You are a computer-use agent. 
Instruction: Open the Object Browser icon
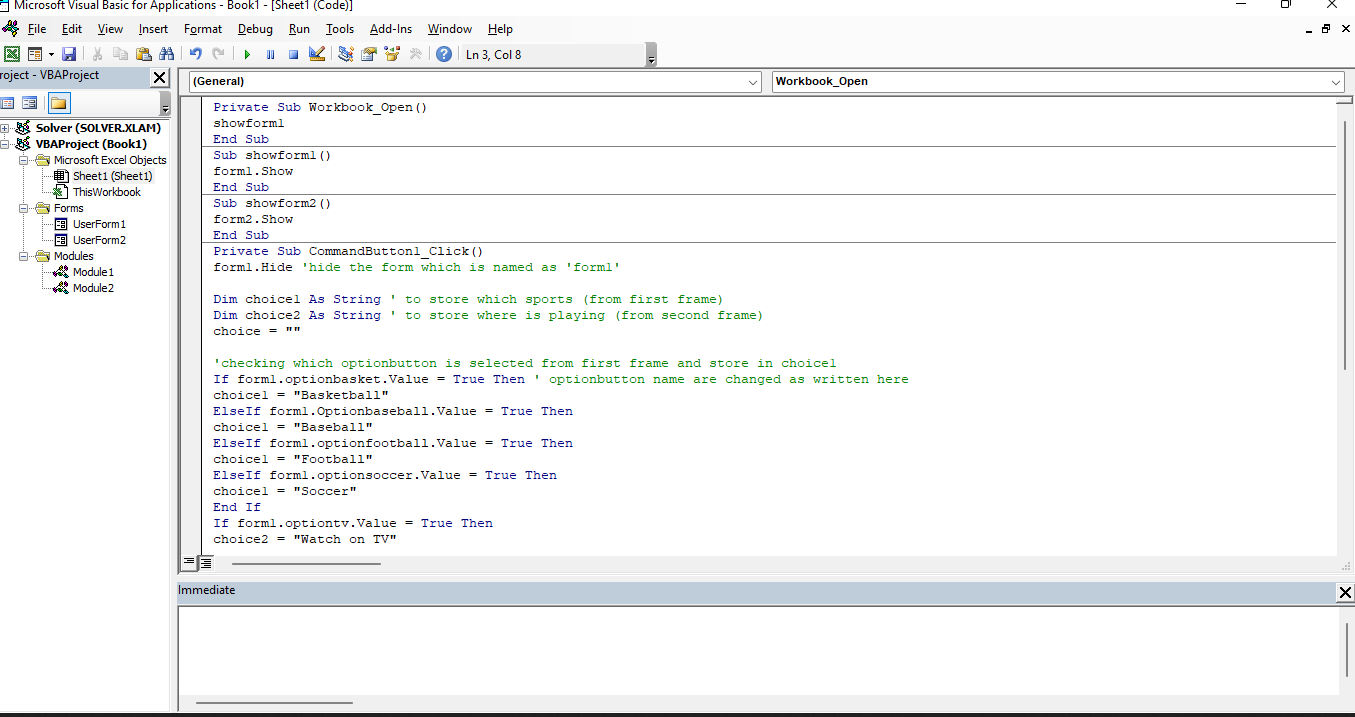coord(391,54)
